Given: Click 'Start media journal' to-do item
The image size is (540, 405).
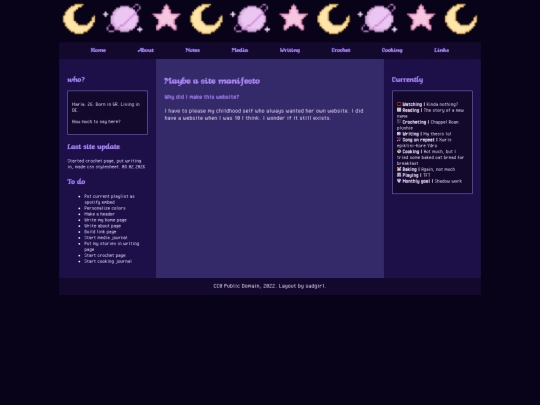Looking at the screenshot, I should [x=106, y=238].
